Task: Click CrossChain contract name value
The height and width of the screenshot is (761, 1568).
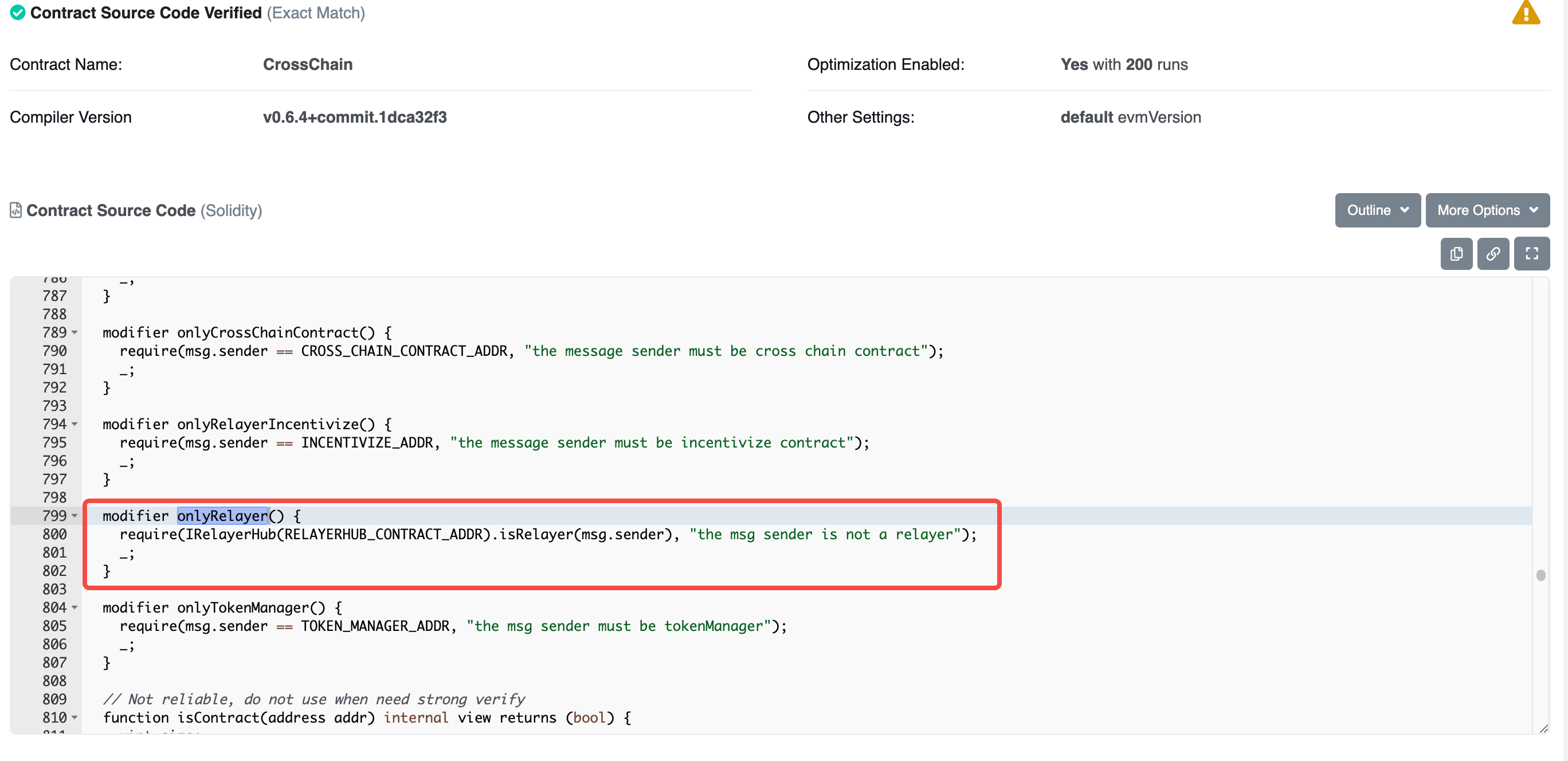Action: point(307,65)
